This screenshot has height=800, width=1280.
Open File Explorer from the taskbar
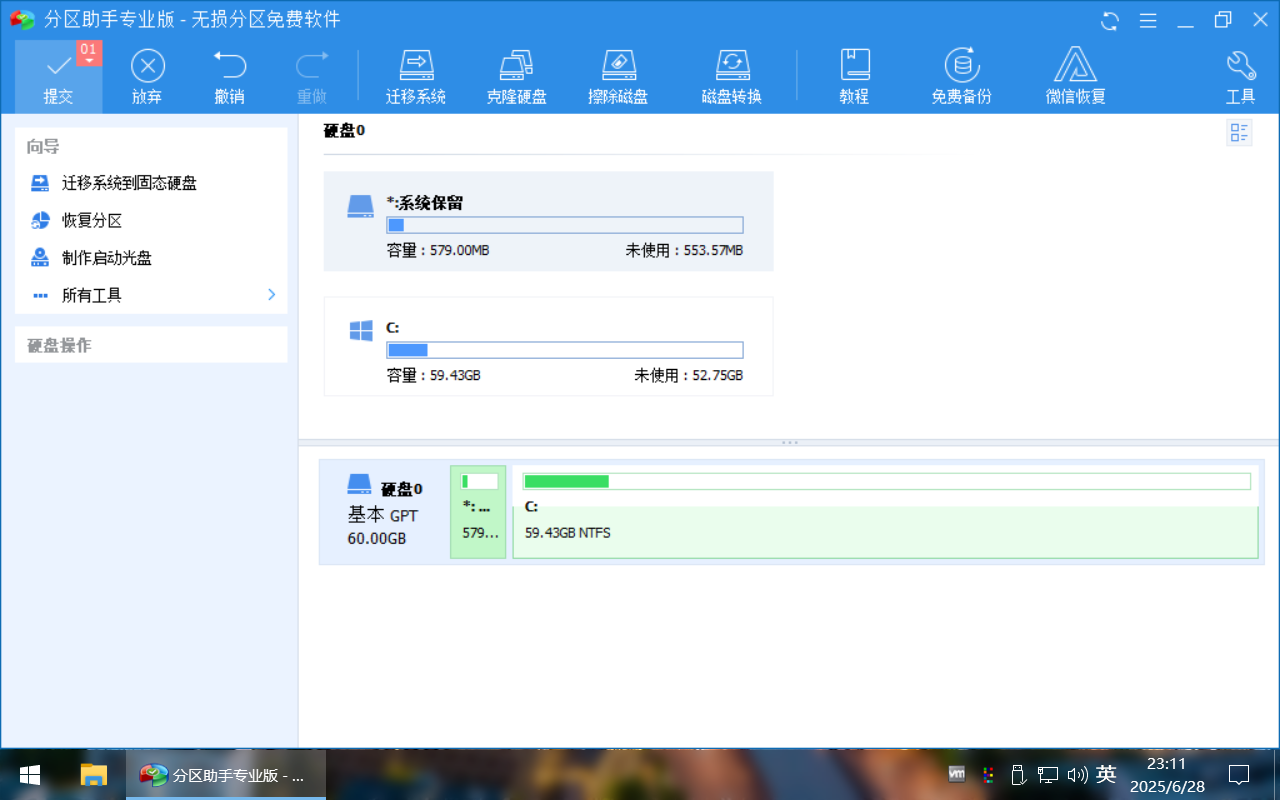pos(93,775)
